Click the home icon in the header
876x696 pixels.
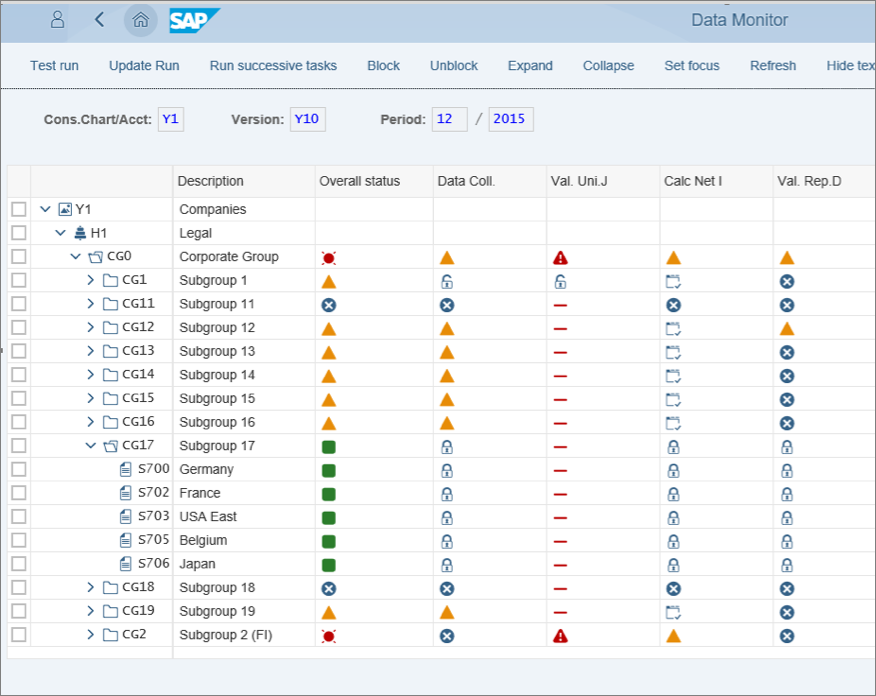[140, 20]
